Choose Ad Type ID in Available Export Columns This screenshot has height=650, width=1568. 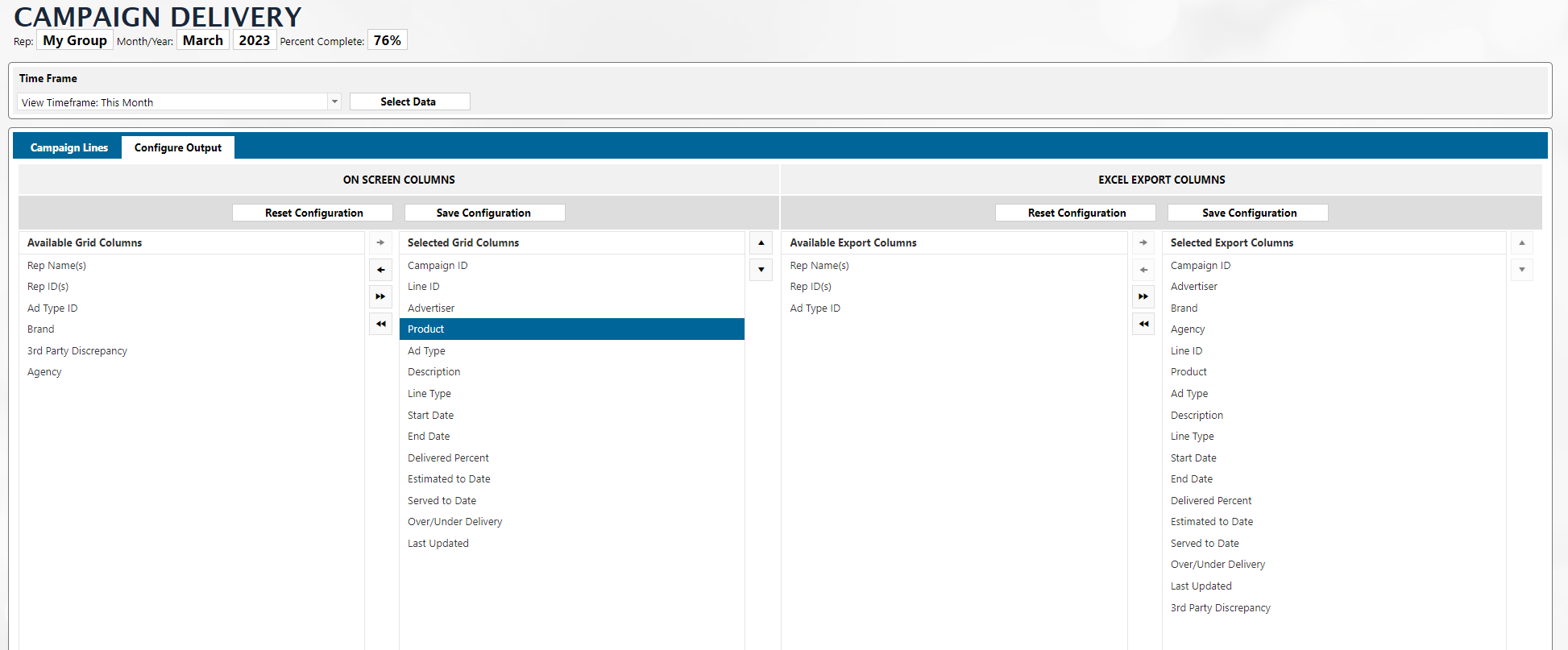pos(815,308)
